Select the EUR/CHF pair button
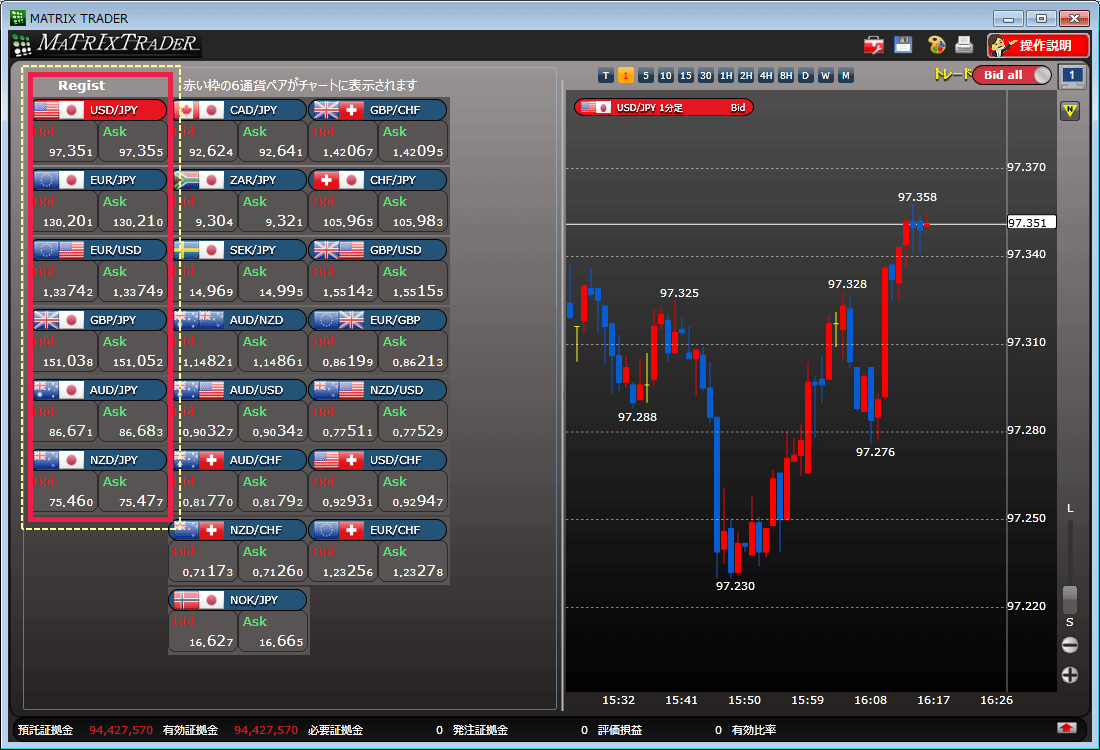The height and width of the screenshot is (750, 1100). (378, 530)
